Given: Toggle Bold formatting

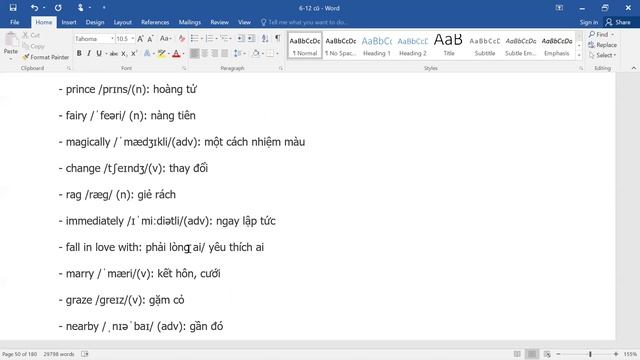Looking at the screenshot, I should [79, 53].
